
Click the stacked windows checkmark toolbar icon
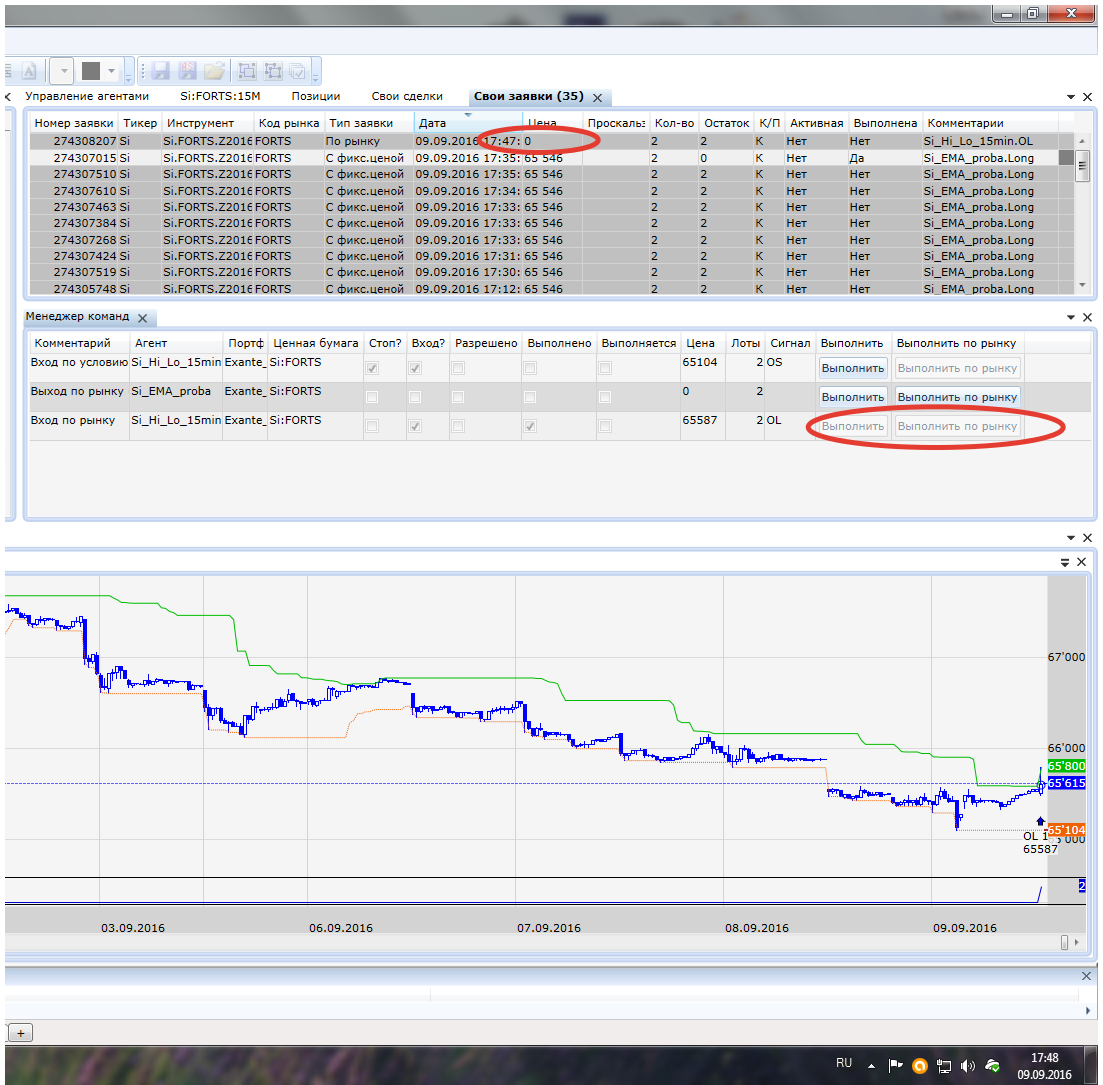pyautogui.click(x=298, y=70)
